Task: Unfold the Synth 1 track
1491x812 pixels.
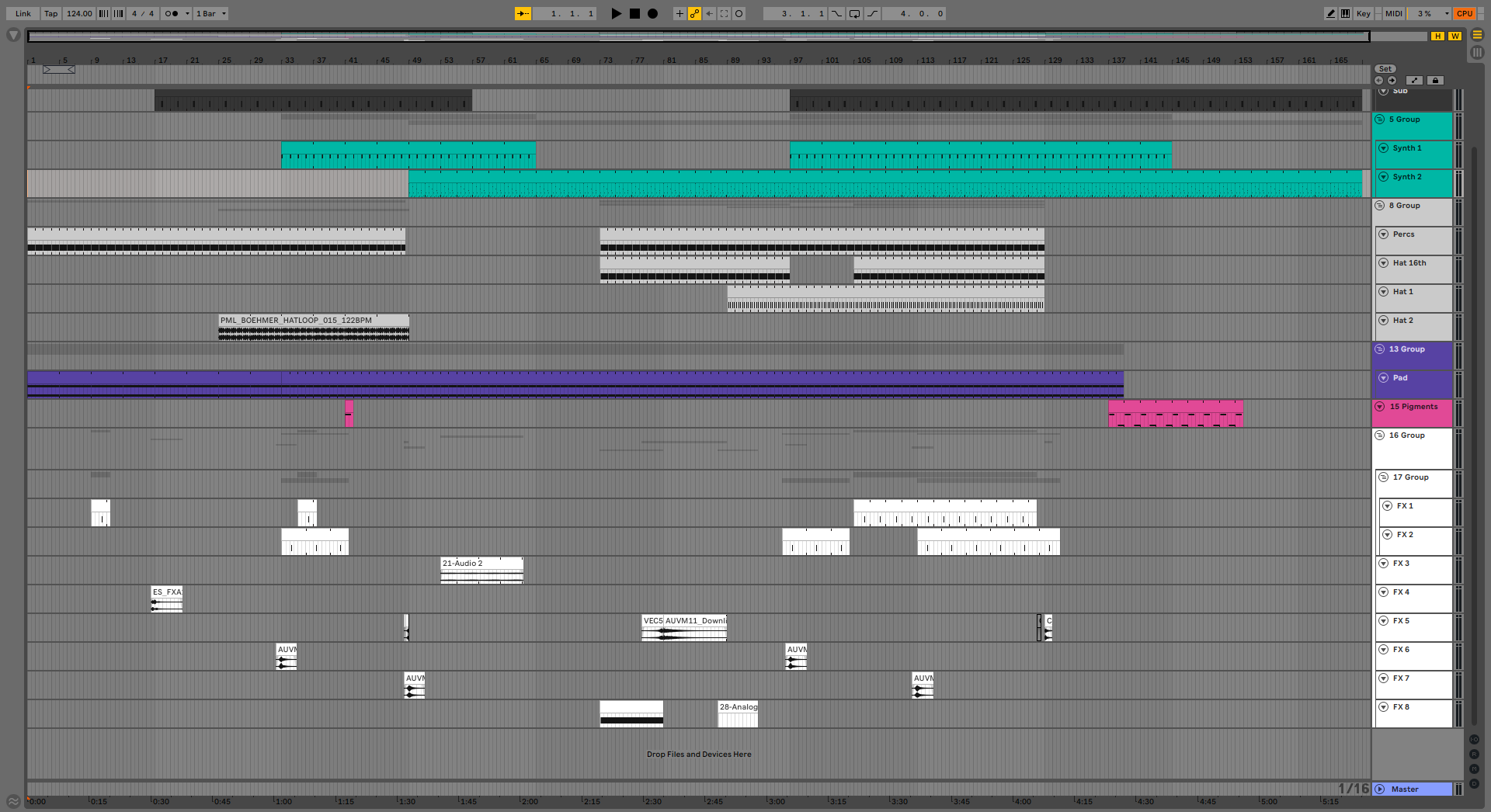Action: [x=1384, y=148]
